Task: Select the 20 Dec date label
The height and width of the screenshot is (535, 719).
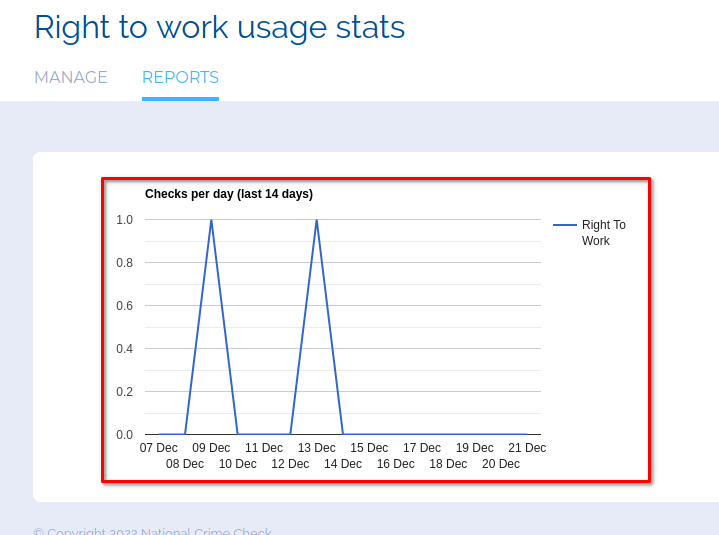Action: tap(501, 464)
